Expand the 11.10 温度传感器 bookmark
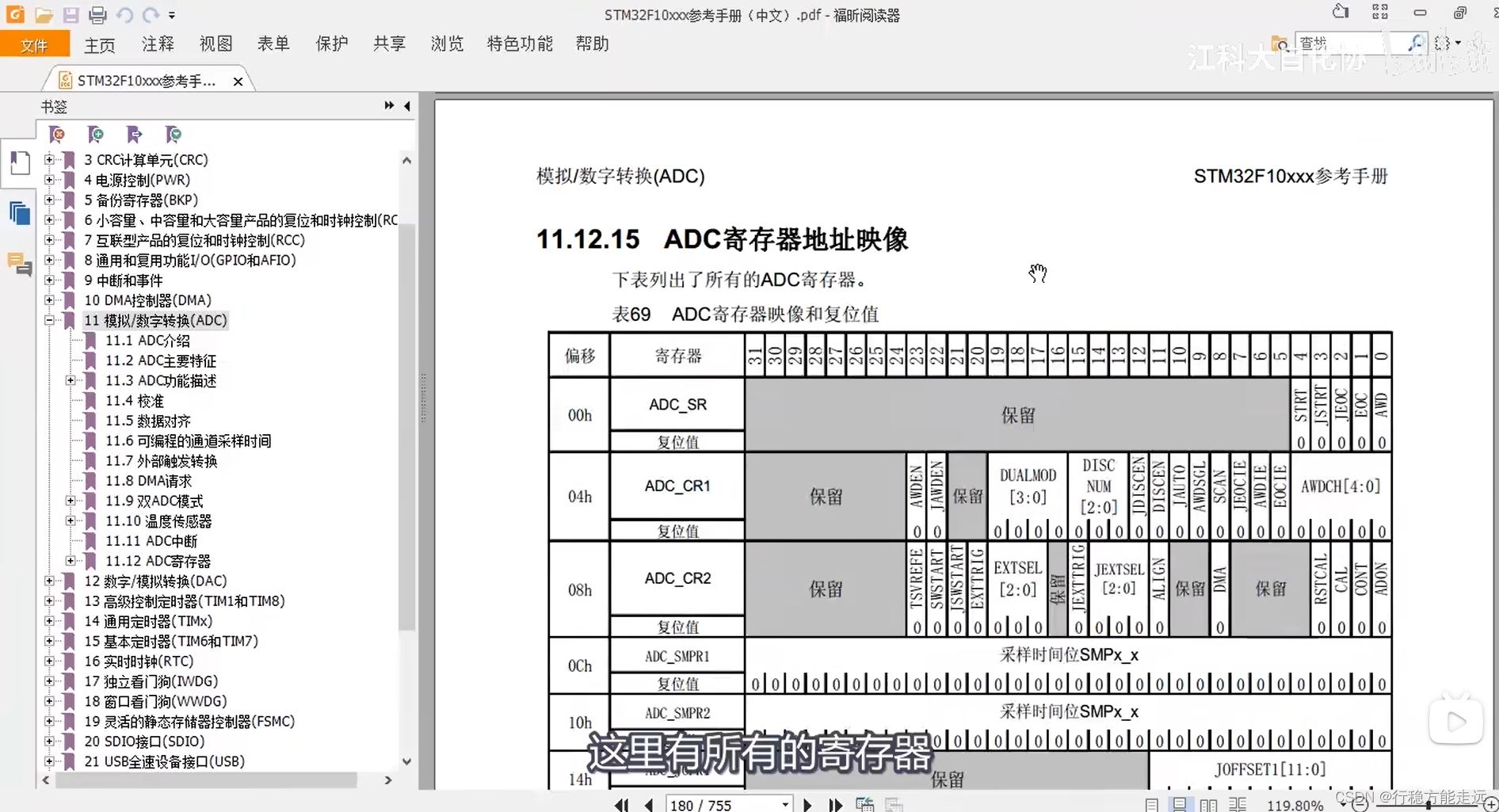This screenshot has width=1499, height=812. [x=71, y=521]
